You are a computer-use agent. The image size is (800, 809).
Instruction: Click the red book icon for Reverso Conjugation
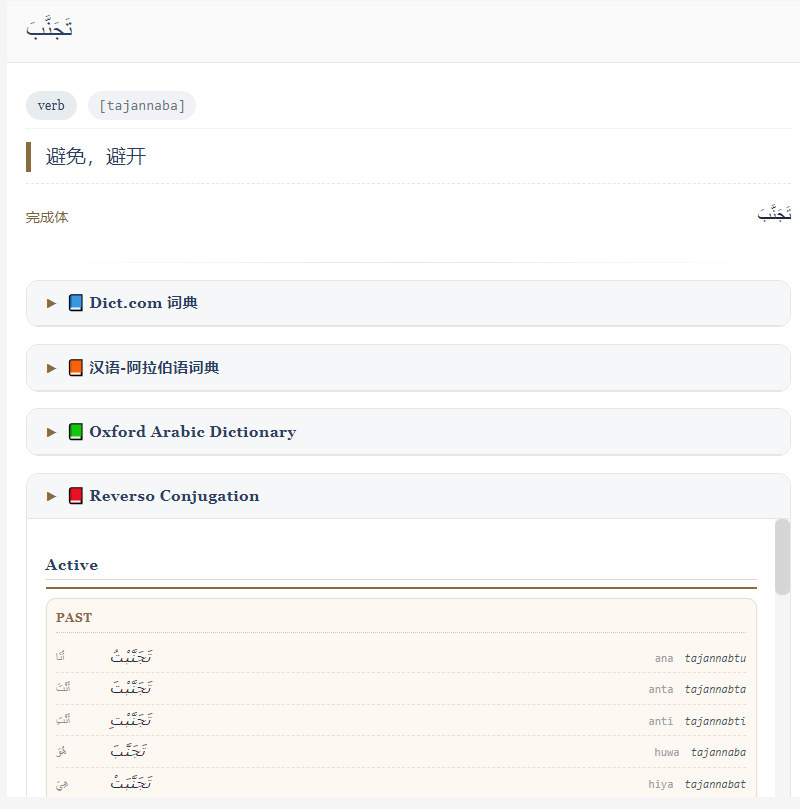[75, 496]
